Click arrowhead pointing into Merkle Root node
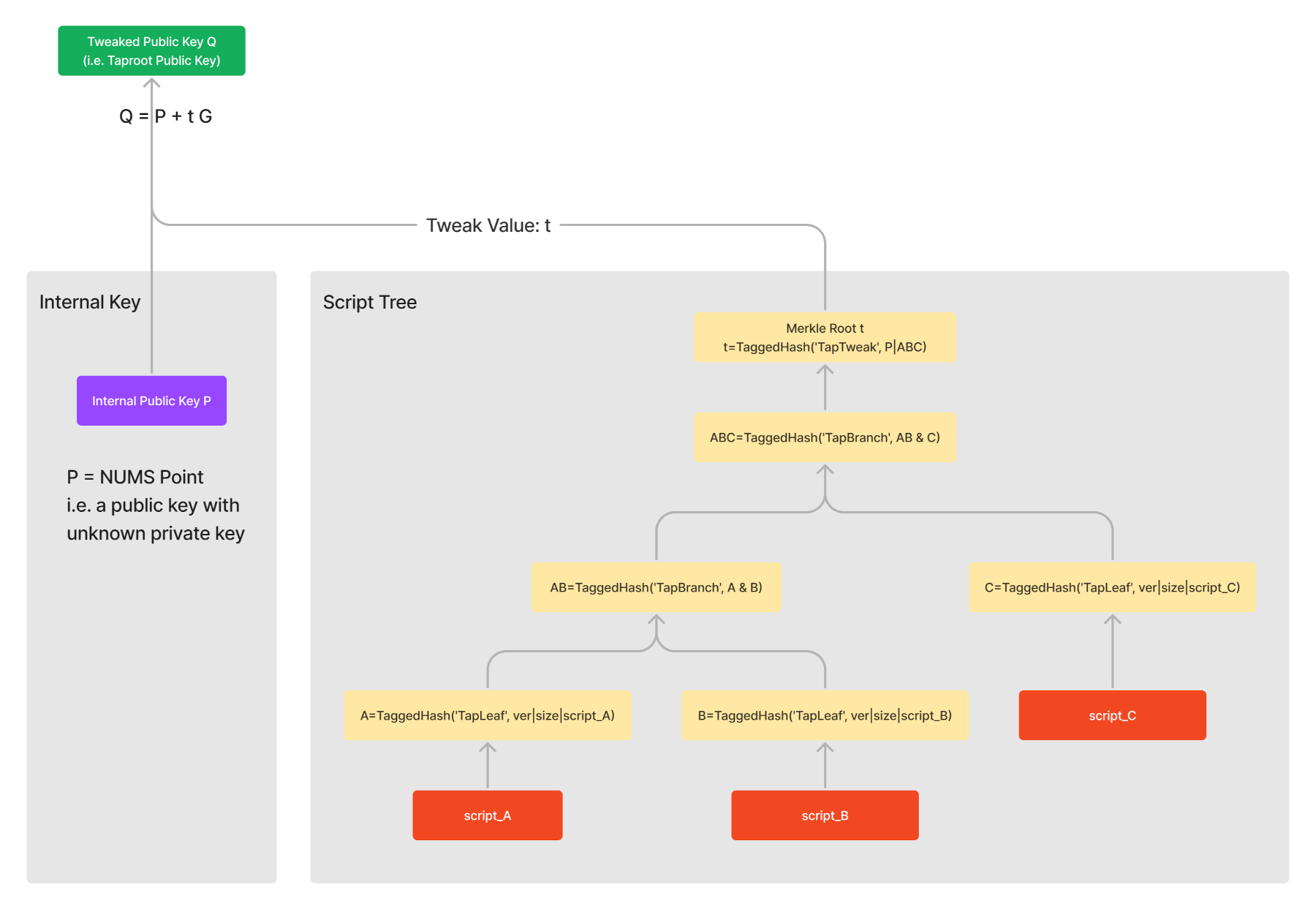 click(825, 370)
